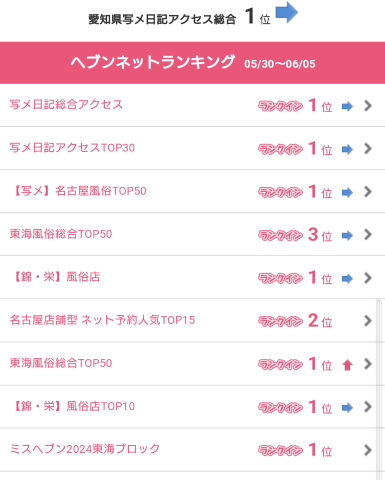This screenshot has width=385, height=480.
Task: Expand chevron for 写メ日記総合アクセス
Action: pos(368,106)
